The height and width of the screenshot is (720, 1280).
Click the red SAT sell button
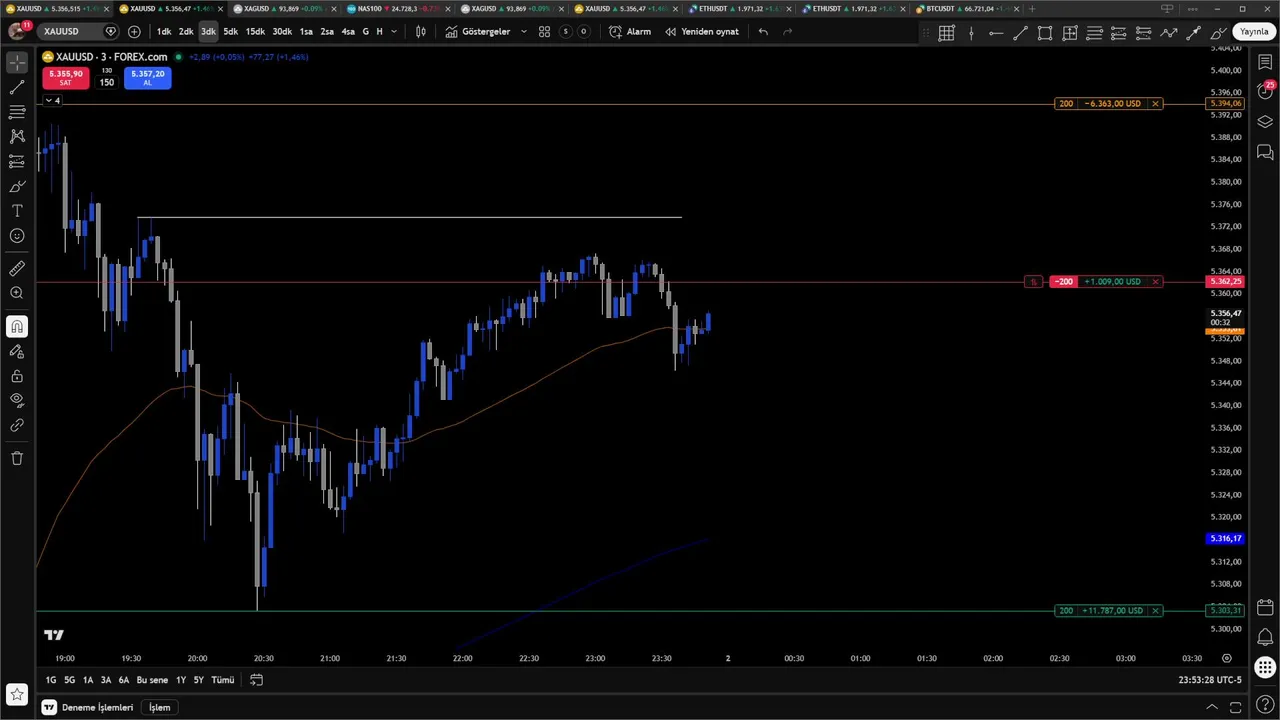(x=65, y=78)
